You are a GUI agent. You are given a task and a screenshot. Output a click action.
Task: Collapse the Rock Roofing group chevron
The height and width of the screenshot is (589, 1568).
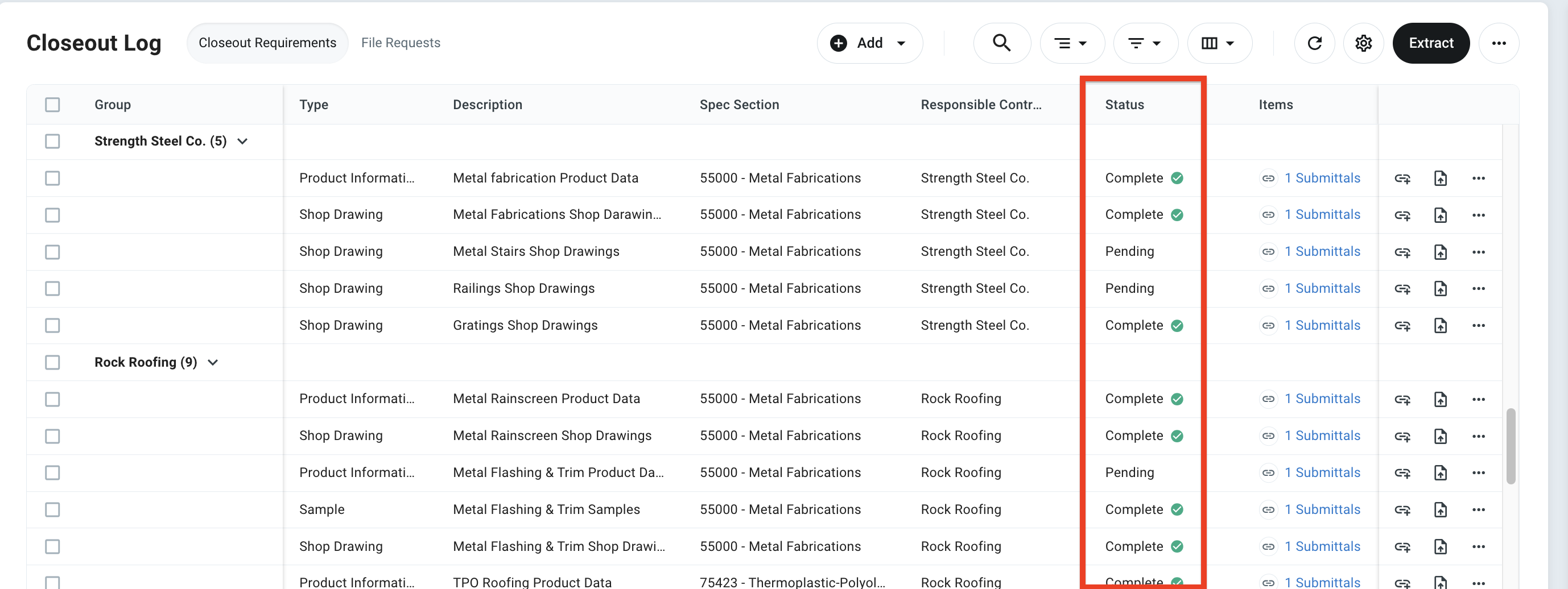[212, 363]
